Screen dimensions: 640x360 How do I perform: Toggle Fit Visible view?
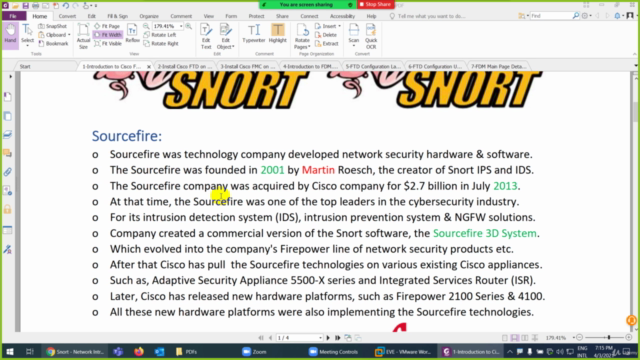(108, 44)
